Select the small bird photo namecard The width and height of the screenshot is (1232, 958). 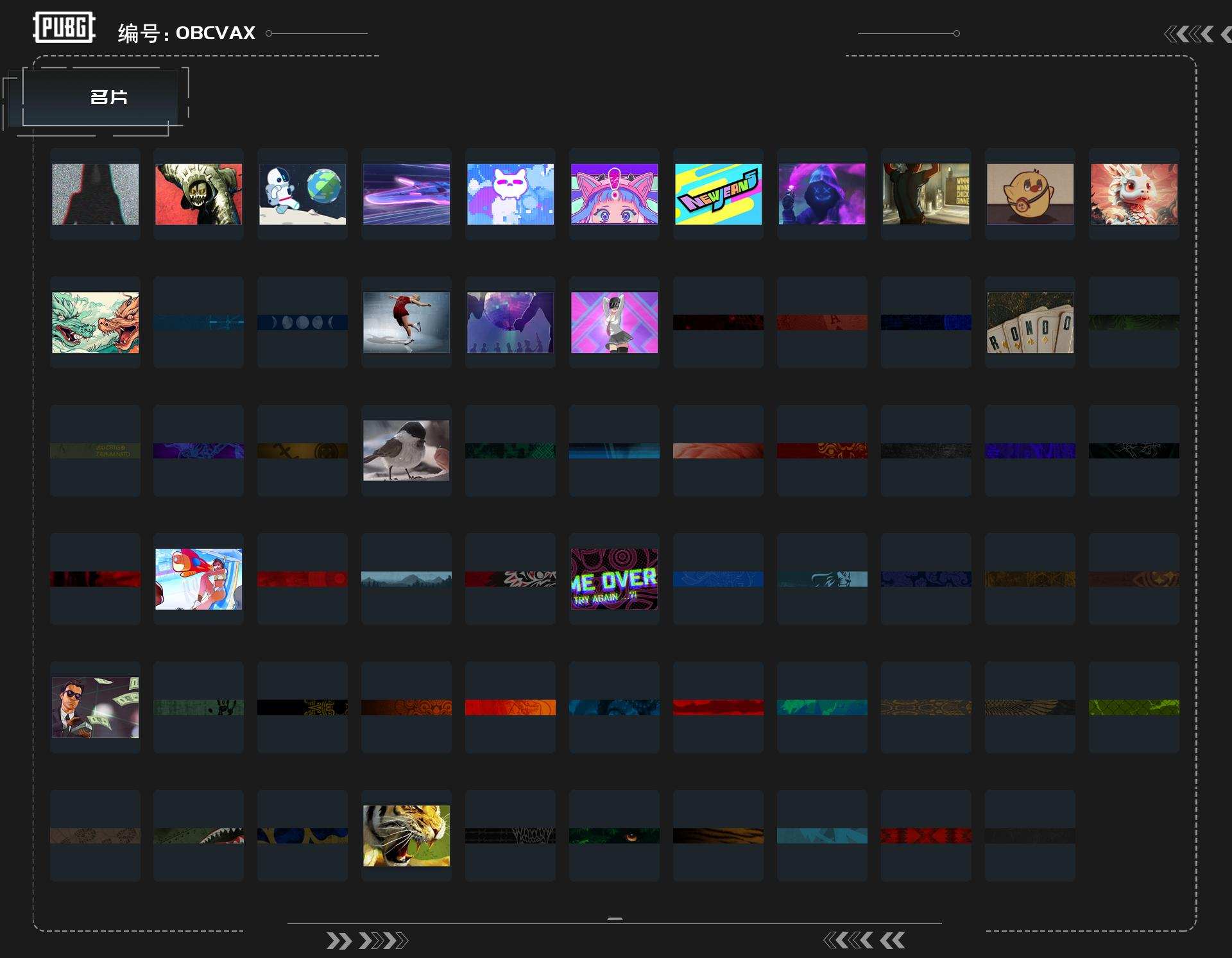point(406,450)
